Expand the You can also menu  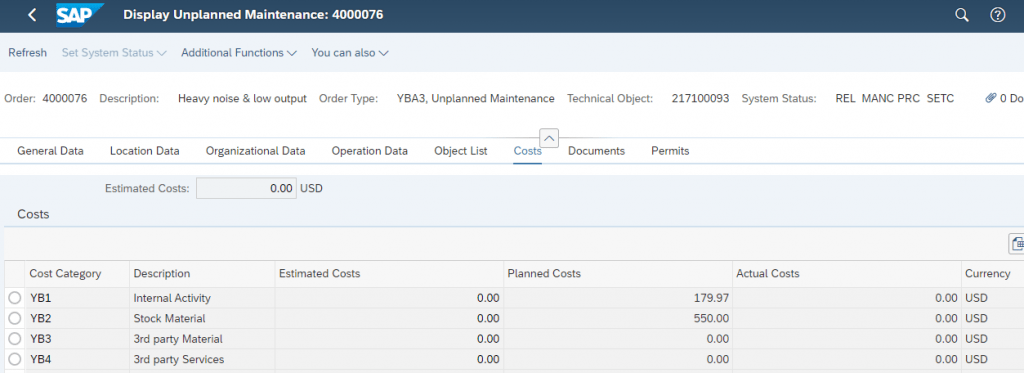(x=349, y=53)
